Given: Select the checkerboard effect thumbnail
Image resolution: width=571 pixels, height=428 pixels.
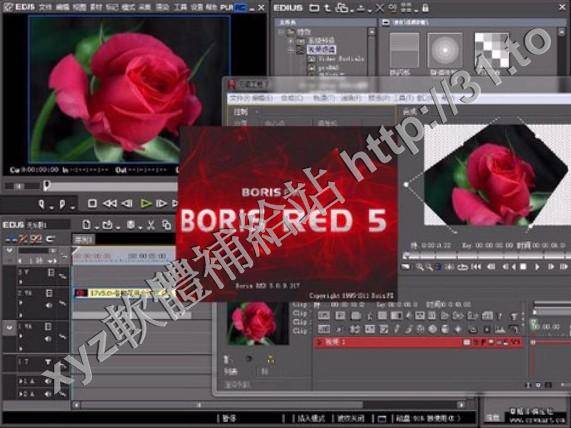Looking at the screenshot, I should click(x=492, y=50).
